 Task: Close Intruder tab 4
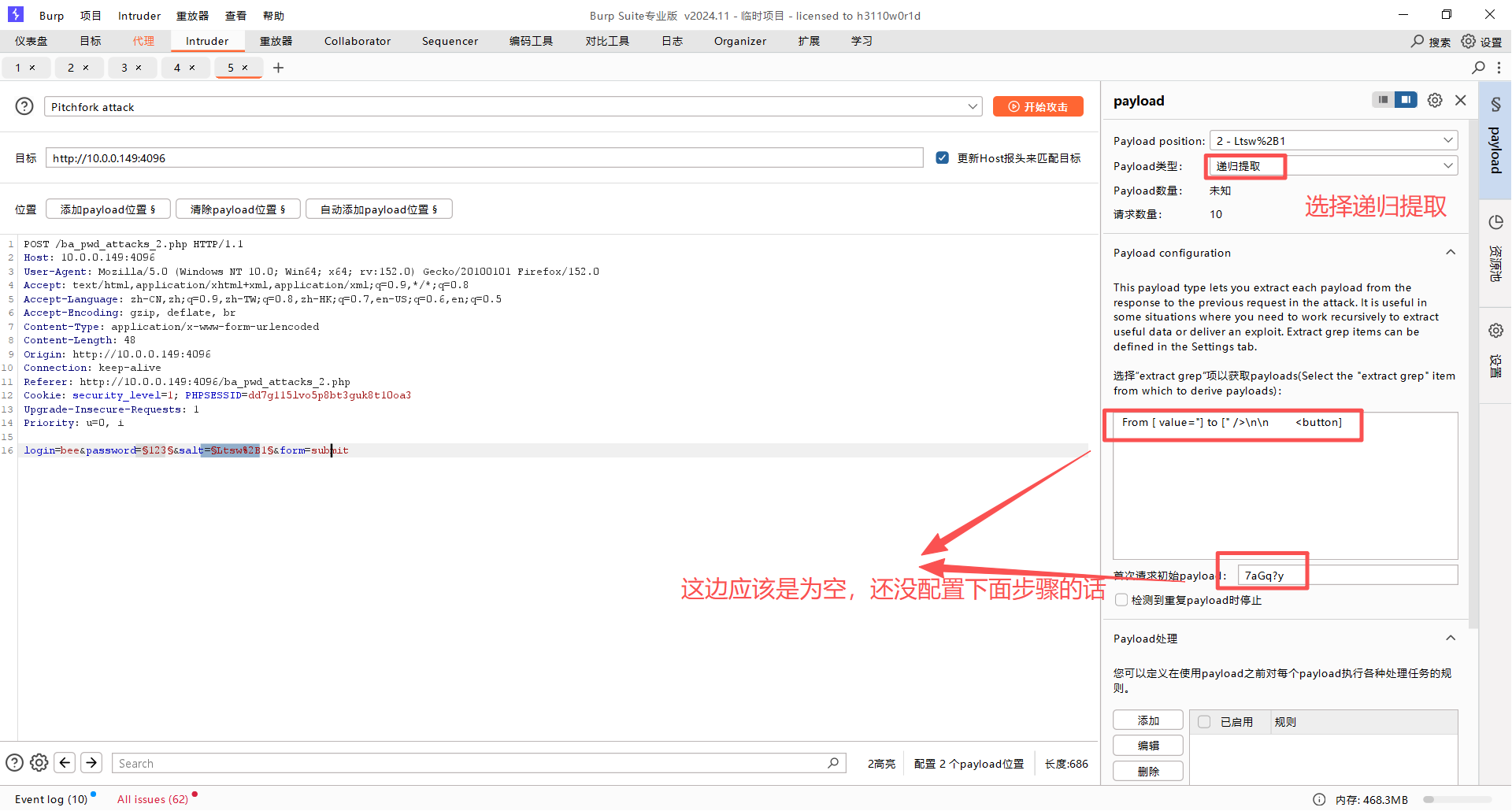[192, 68]
